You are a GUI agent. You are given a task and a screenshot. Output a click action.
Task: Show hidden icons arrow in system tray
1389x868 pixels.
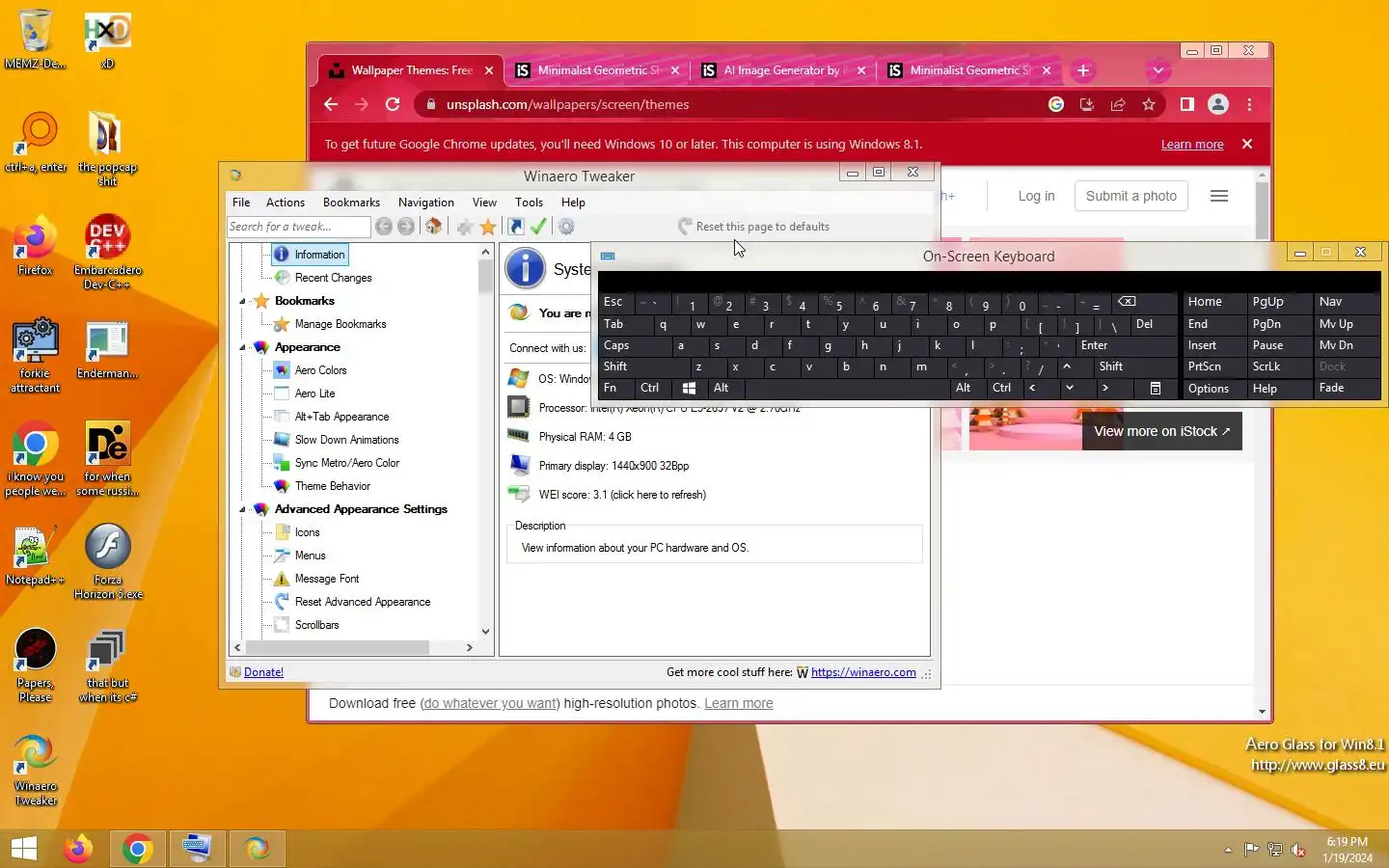(x=1228, y=850)
